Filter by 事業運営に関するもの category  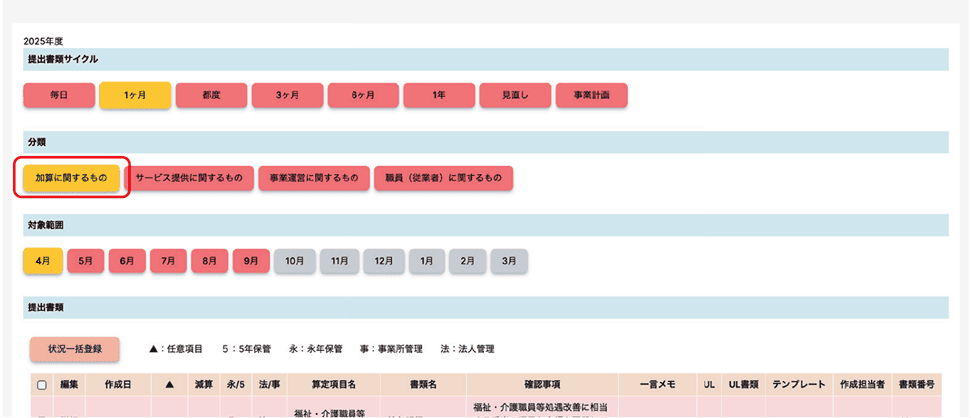pyautogui.click(x=314, y=178)
